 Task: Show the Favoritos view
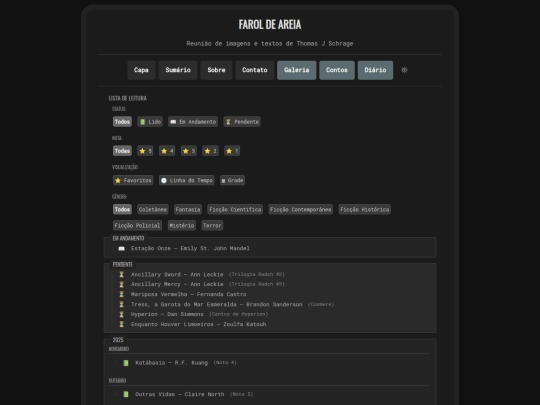point(133,180)
